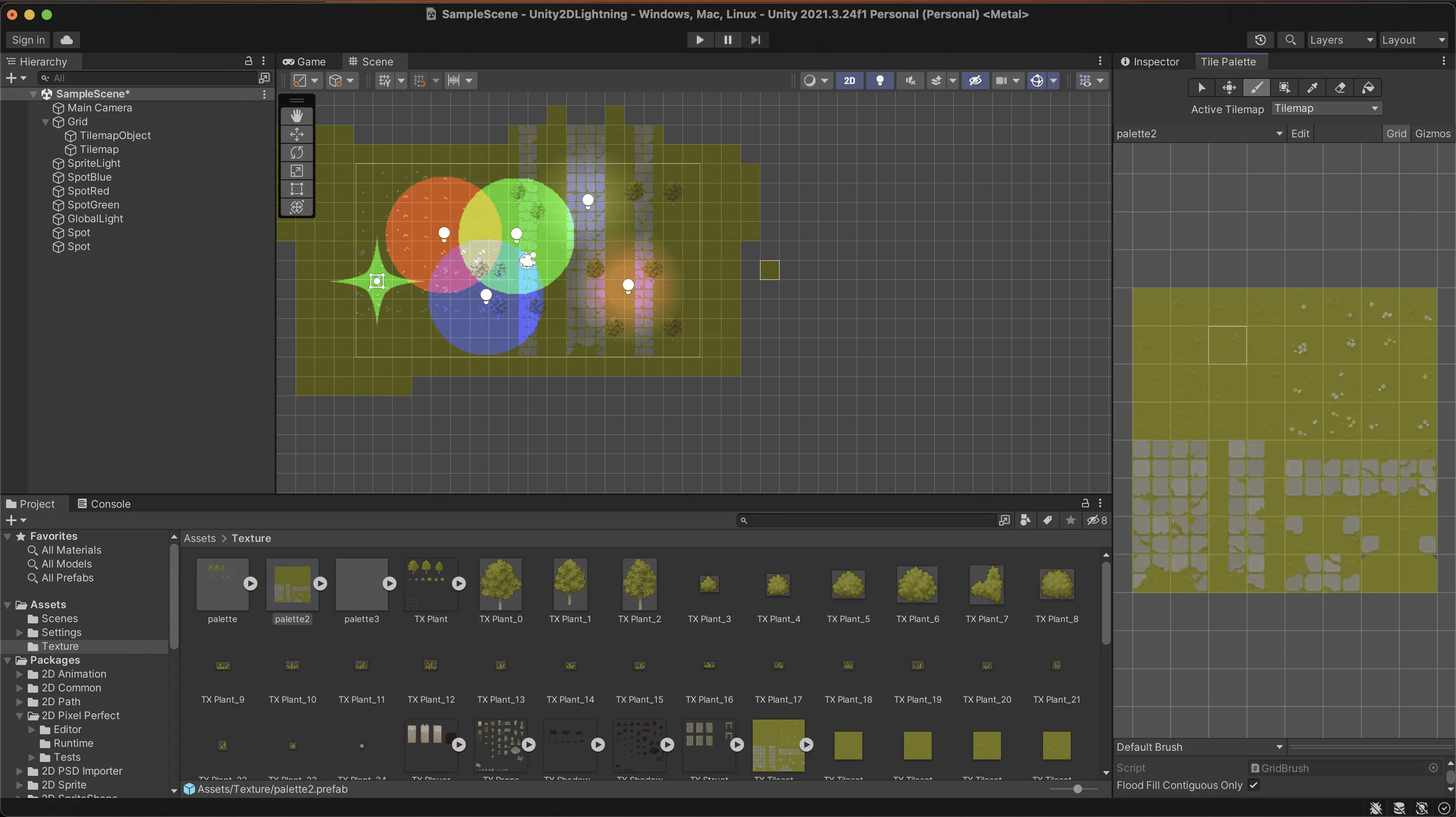Open the Layout dropdown
The image size is (1456, 817).
click(x=1414, y=39)
